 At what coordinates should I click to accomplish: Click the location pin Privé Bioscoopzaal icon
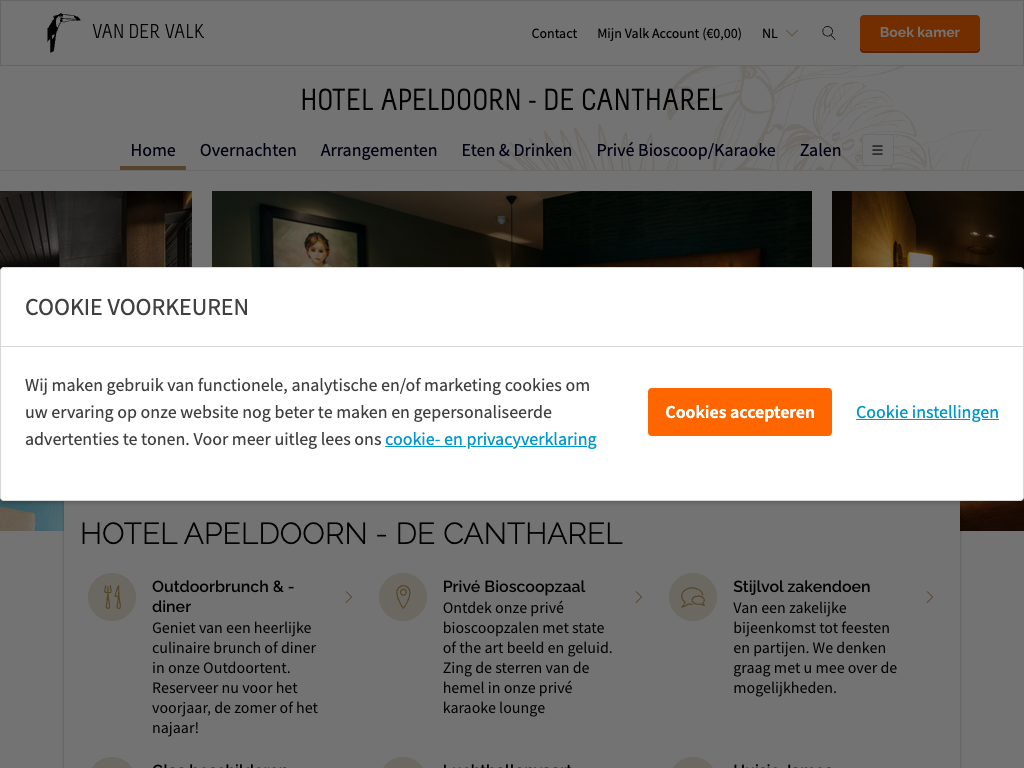(x=403, y=597)
